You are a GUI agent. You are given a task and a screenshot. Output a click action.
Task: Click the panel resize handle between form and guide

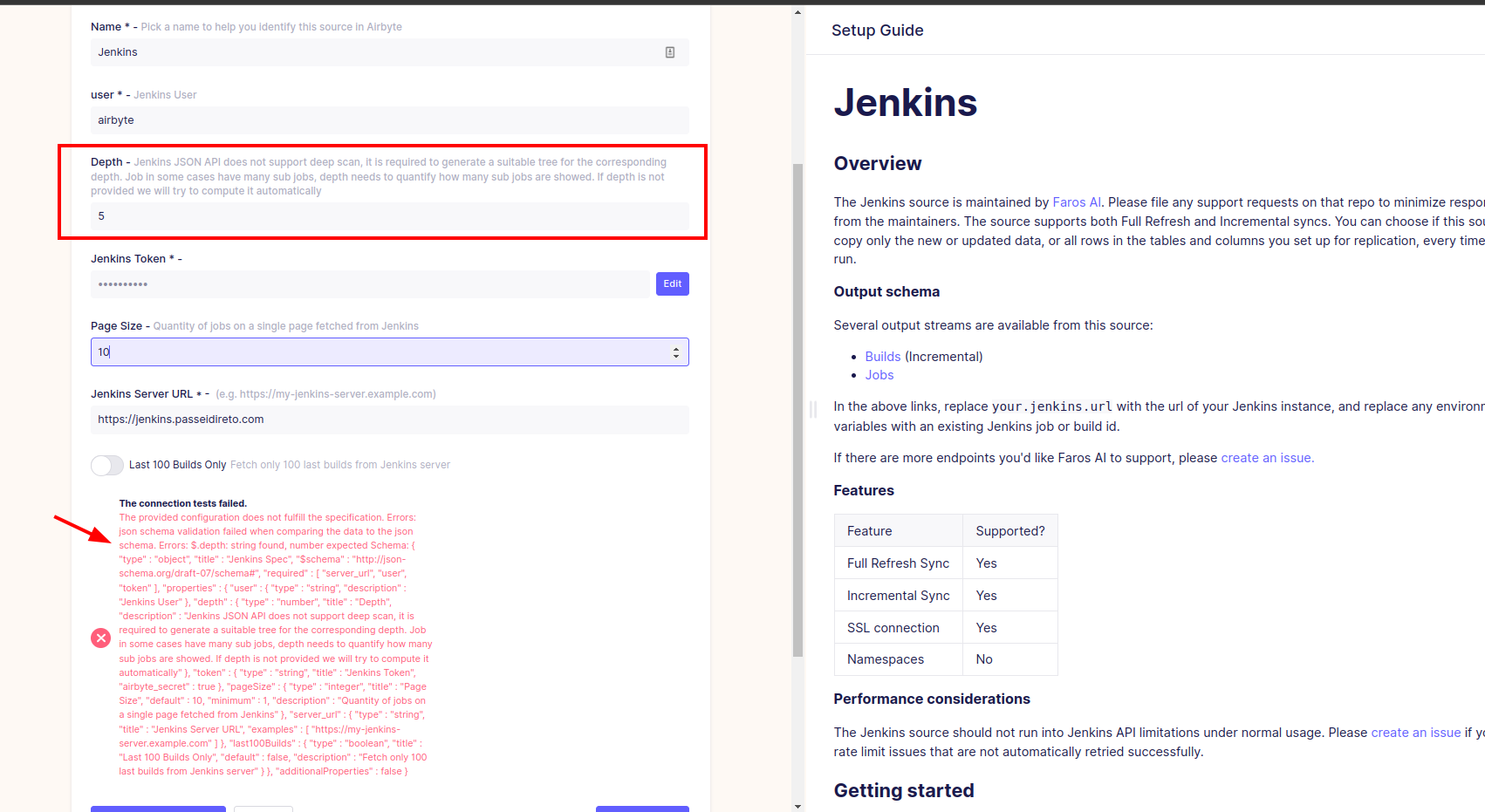click(812, 410)
